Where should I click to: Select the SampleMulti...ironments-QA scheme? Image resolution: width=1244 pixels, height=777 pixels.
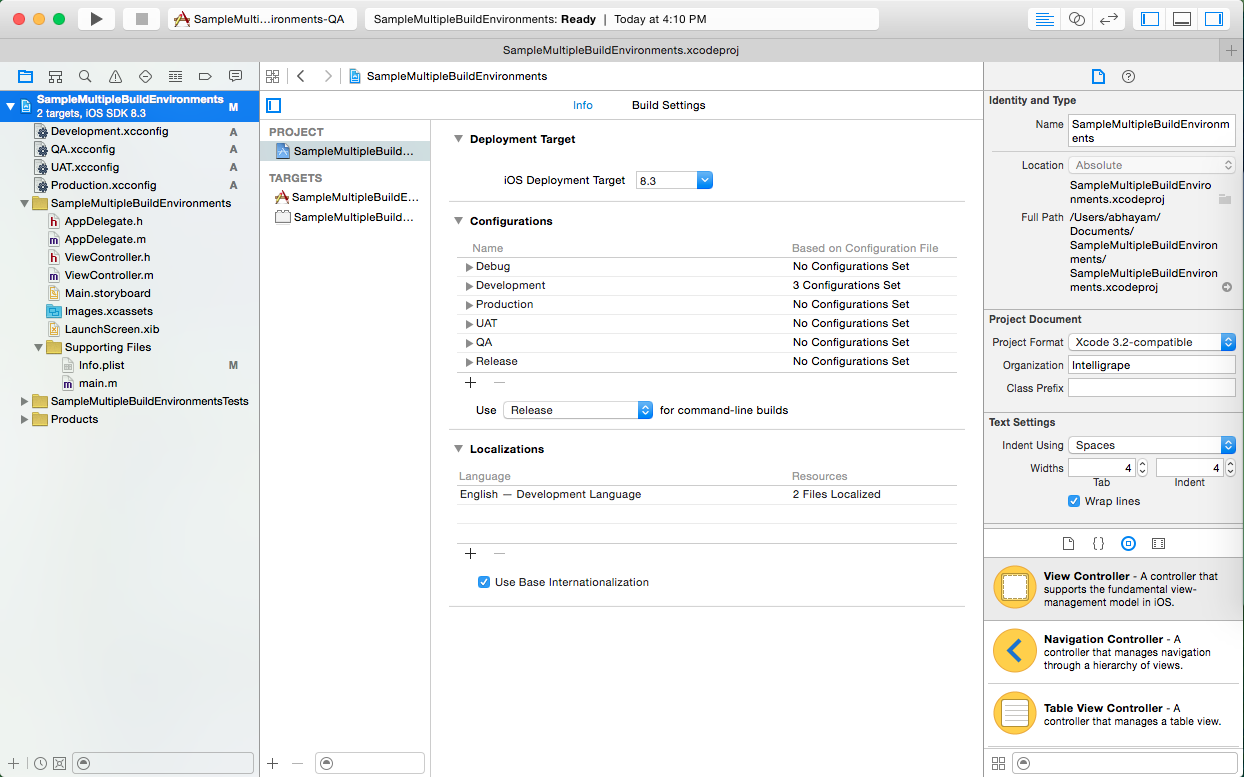point(262,19)
